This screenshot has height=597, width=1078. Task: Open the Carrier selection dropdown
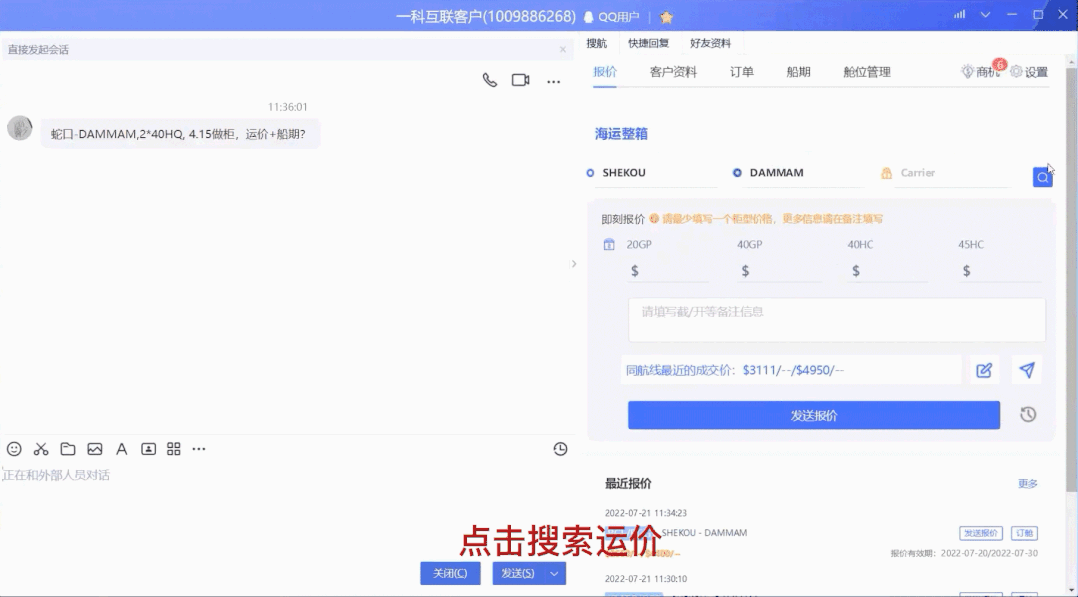click(x=940, y=172)
